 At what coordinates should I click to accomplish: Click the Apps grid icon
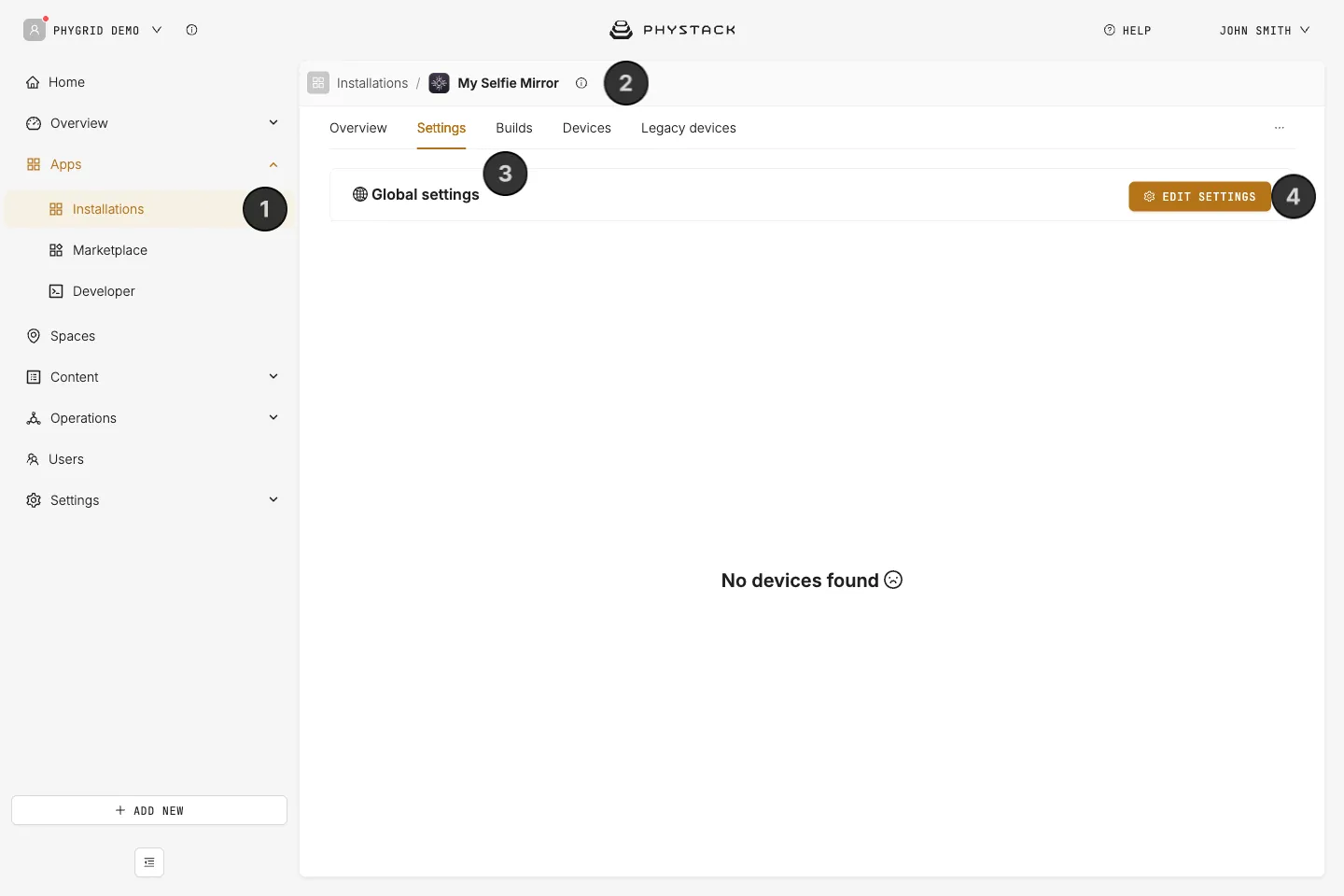pos(34,164)
